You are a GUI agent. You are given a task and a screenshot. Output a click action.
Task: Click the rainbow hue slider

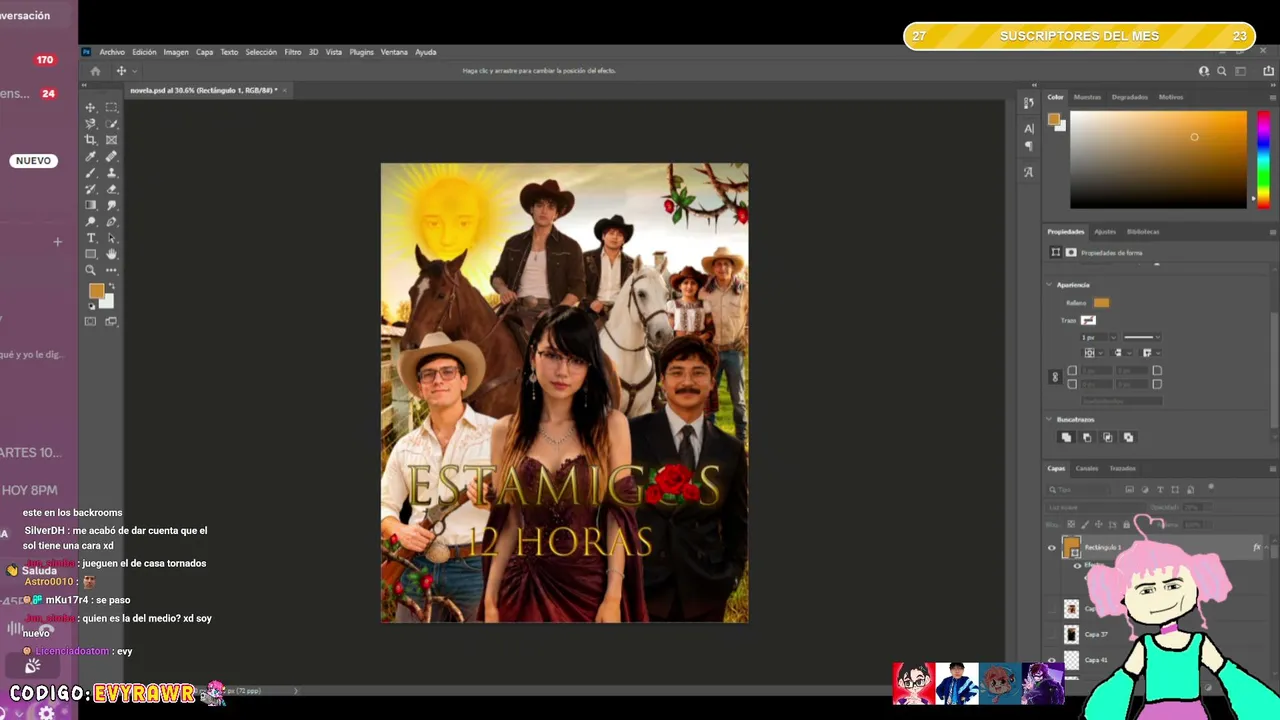click(1263, 159)
